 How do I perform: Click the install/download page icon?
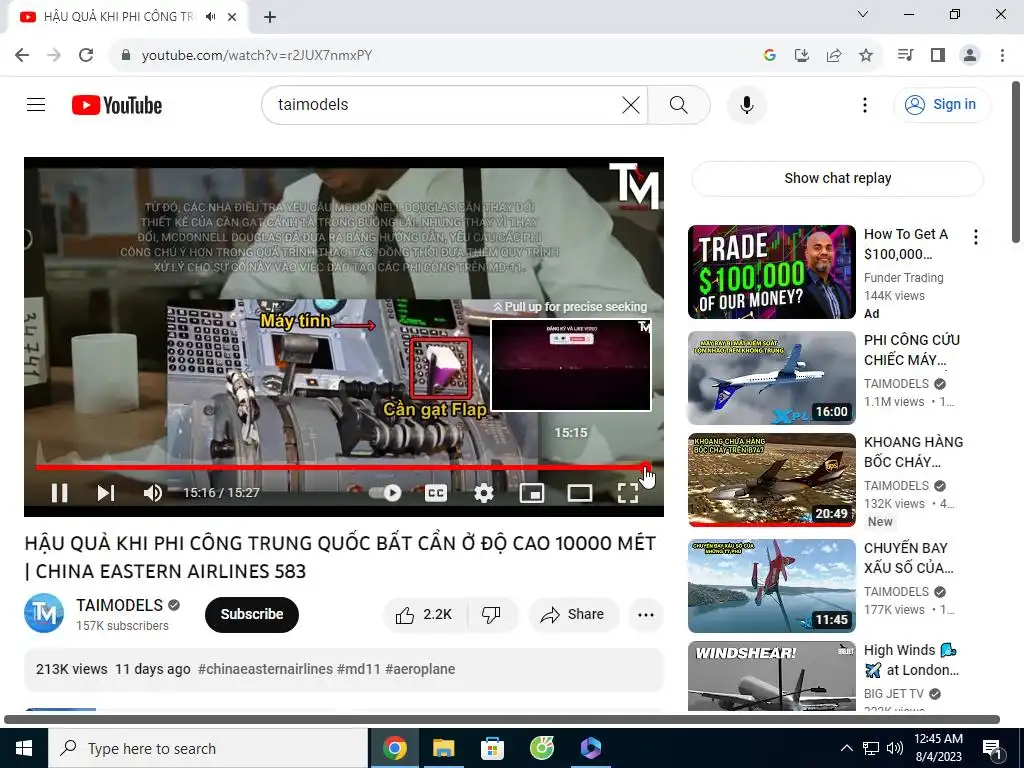pyautogui.click(x=802, y=55)
